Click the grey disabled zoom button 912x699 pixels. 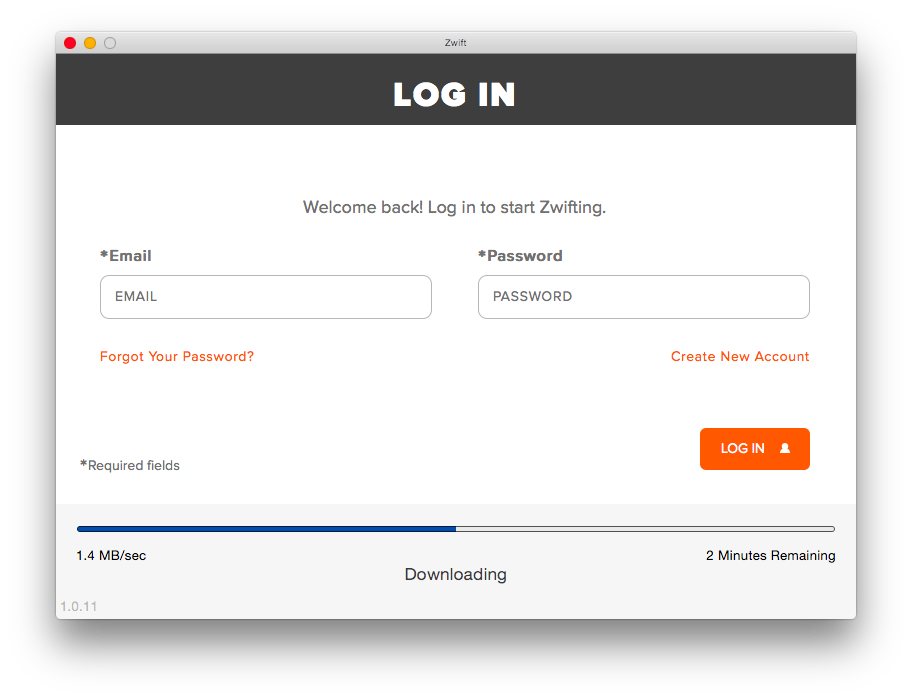[110, 43]
